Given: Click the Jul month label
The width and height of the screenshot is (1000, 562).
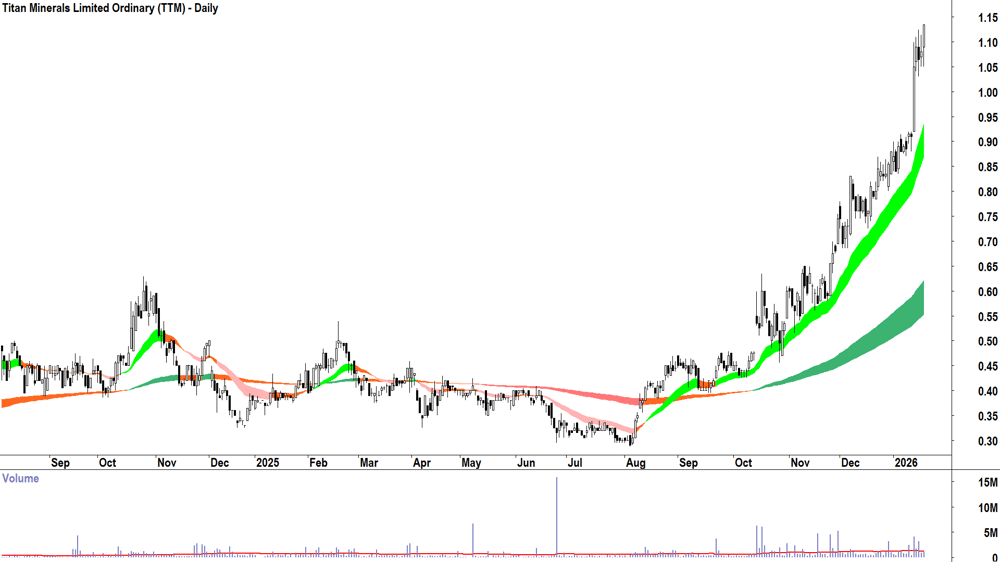Looking at the screenshot, I should 574,462.
